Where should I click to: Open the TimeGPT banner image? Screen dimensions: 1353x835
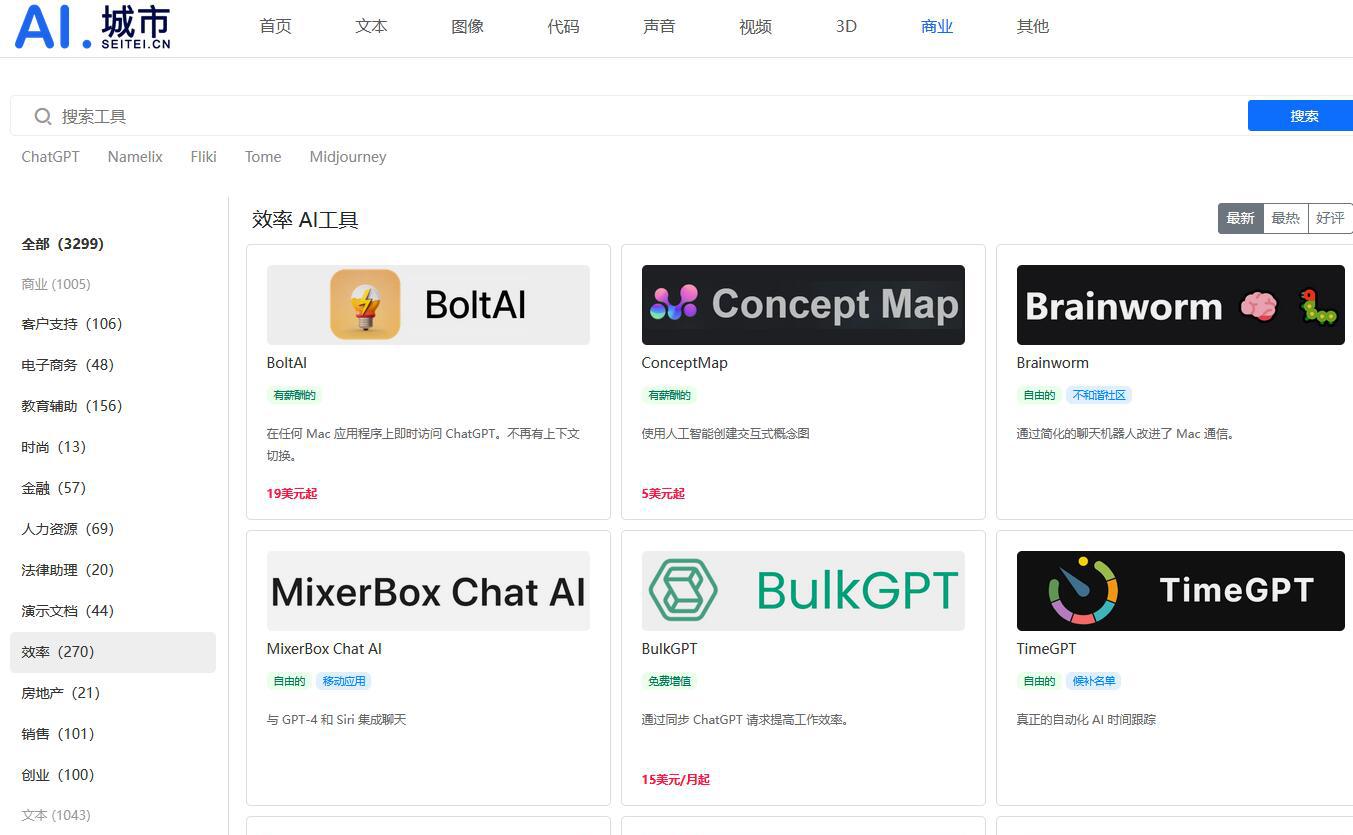[x=1180, y=591]
